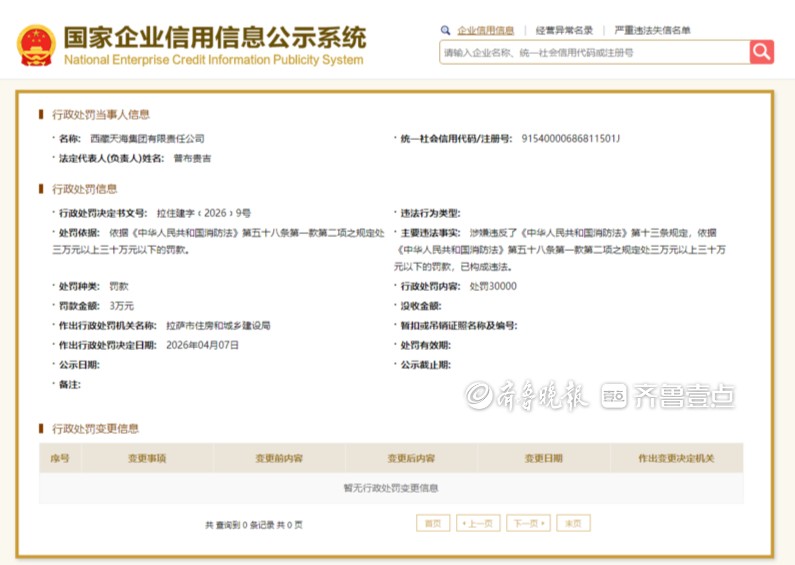The width and height of the screenshot is (795, 565).
Task: Switch to the 经营异常名录 tab
Action: click(x=564, y=31)
